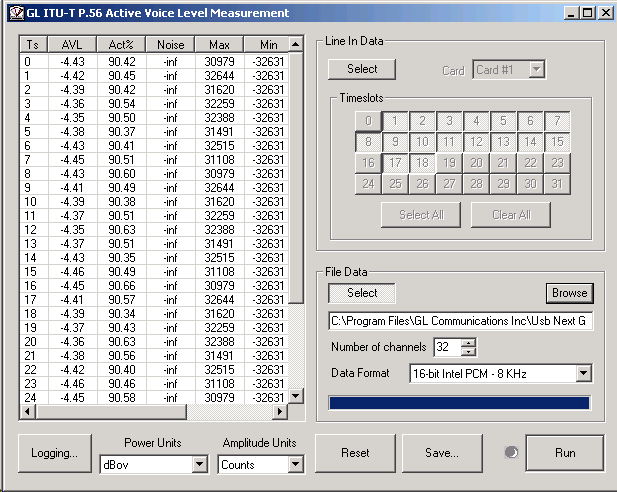Increase the Number of channels value
The height and width of the screenshot is (492, 617).
coord(468,342)
